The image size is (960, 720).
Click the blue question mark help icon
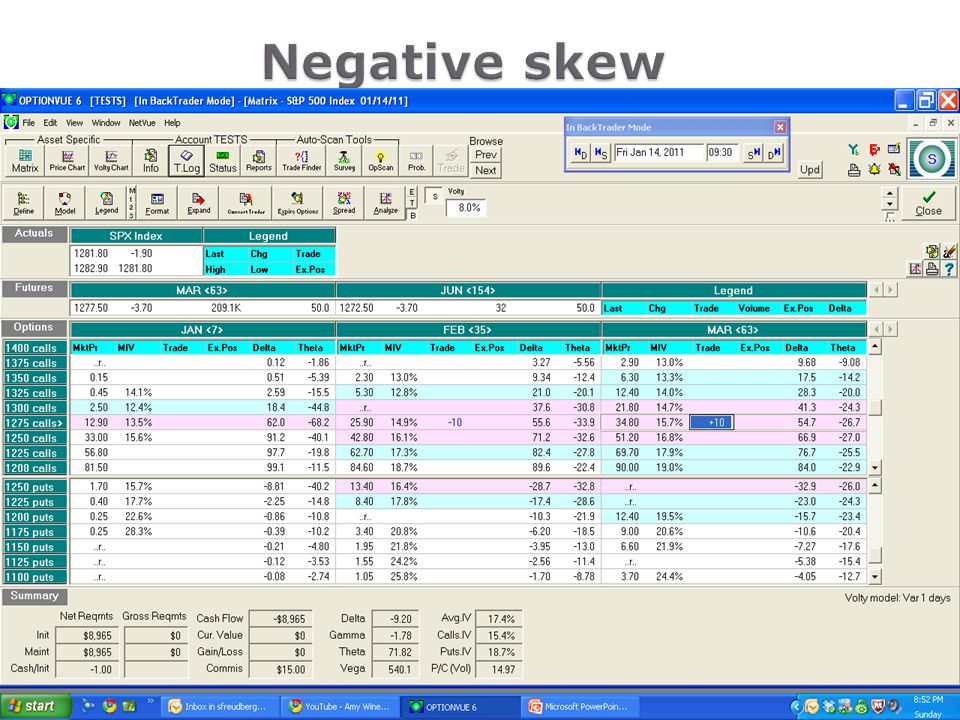click(x=949, y=268)
